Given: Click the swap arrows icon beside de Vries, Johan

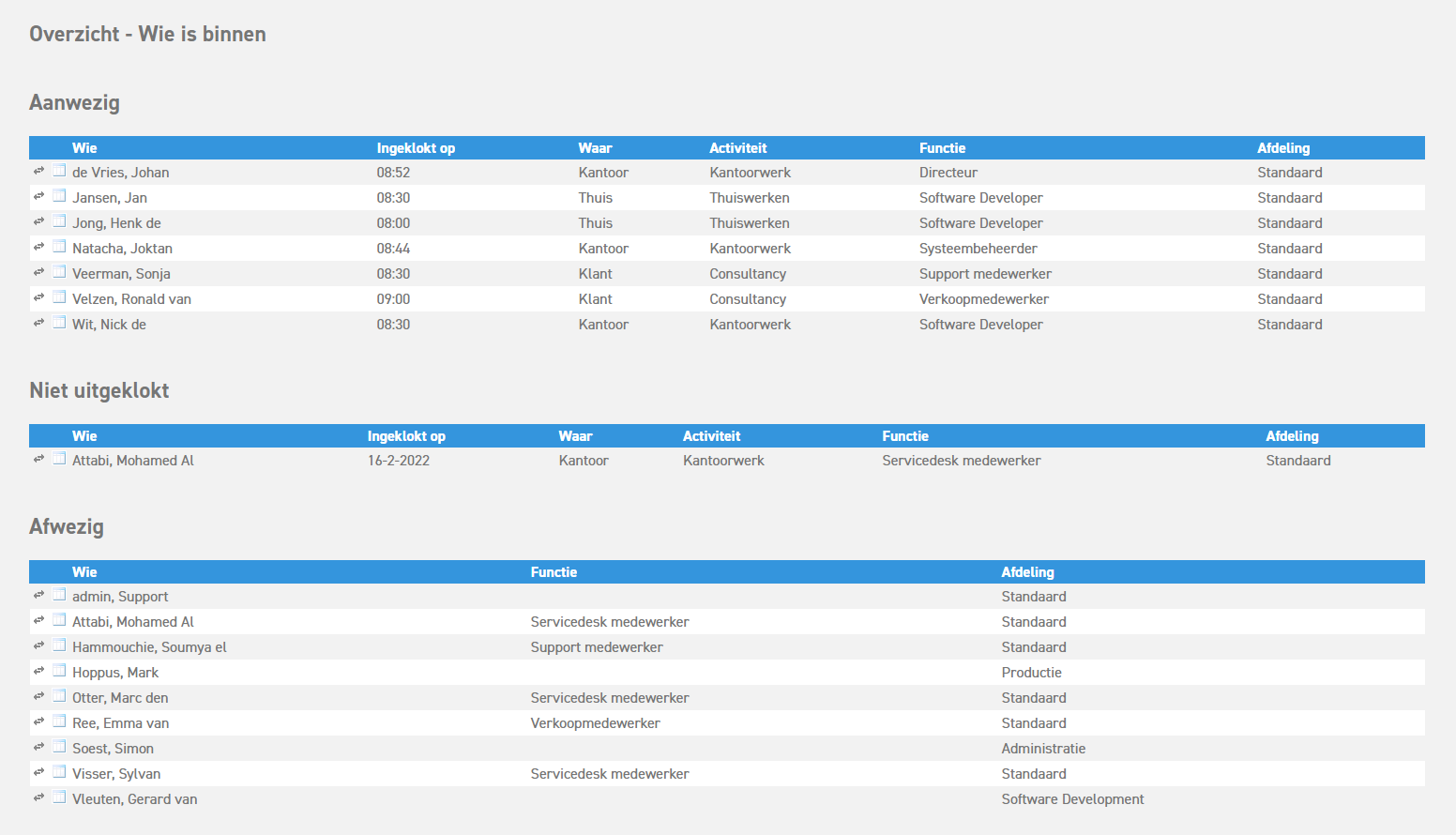Looking at the screenshot, I should coord(38,171).
